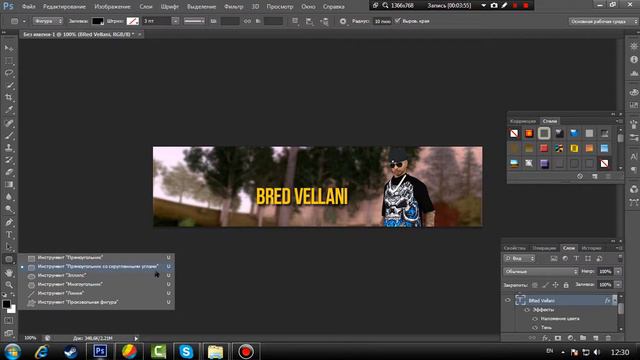Add layer mask icon
The image size is (640, 360).
coord(558,338)
